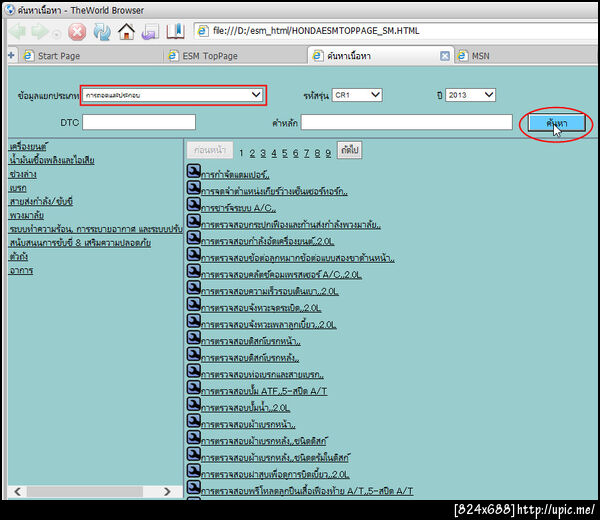Click the ถัดไป next page button
Image resolution: width=600 pixels, height=520 pixels.
pos(349,150)
